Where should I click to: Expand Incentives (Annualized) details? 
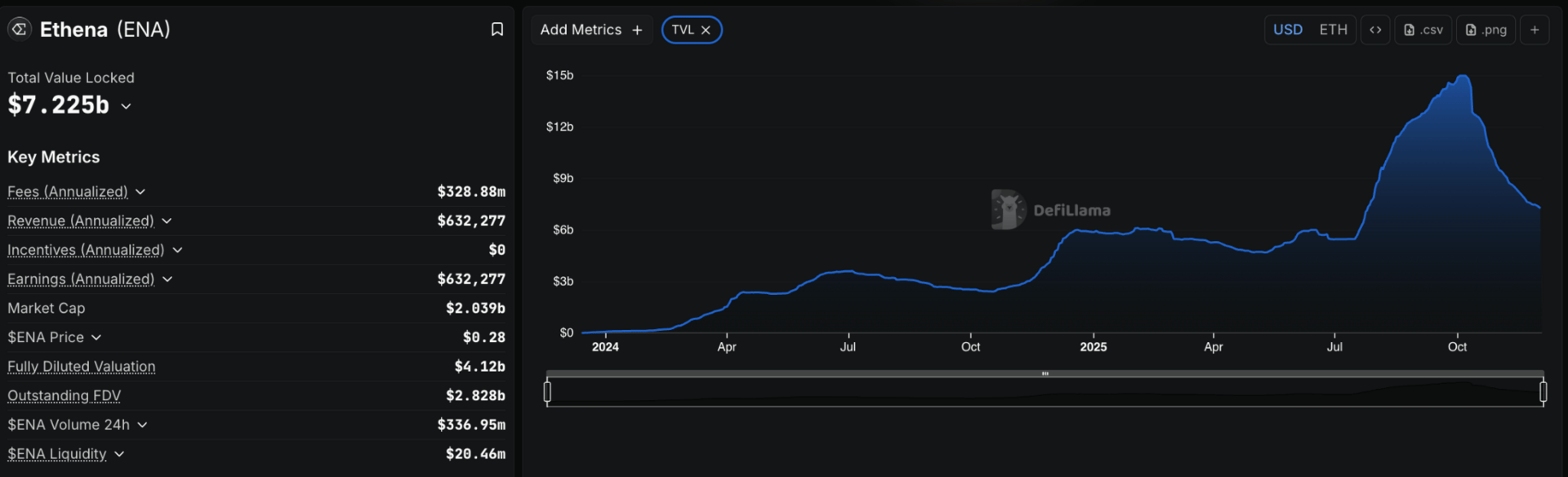click(177, 250)
